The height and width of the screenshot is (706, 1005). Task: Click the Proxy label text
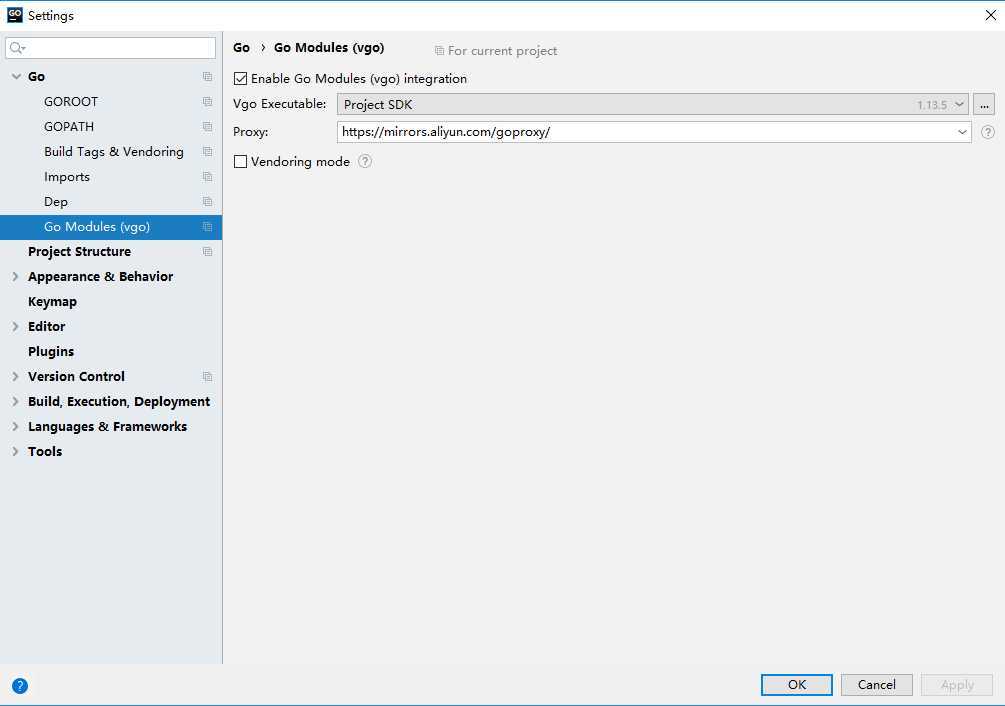(251, 132)
